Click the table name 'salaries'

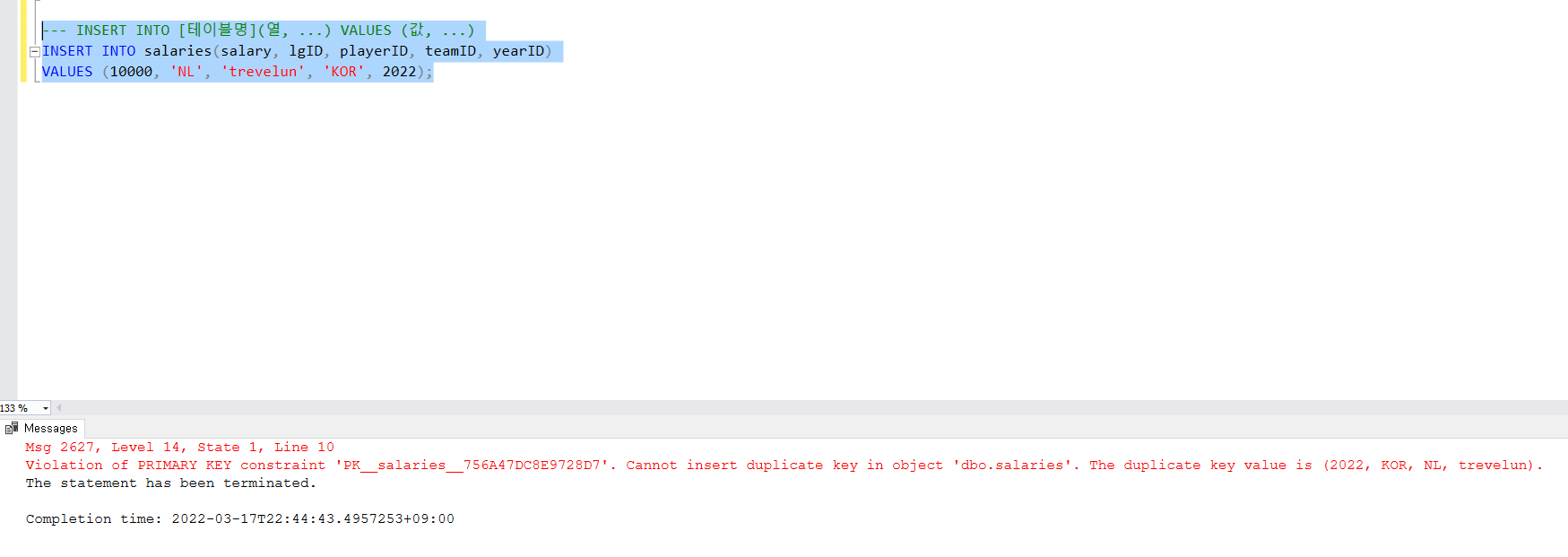coord(178,51)
